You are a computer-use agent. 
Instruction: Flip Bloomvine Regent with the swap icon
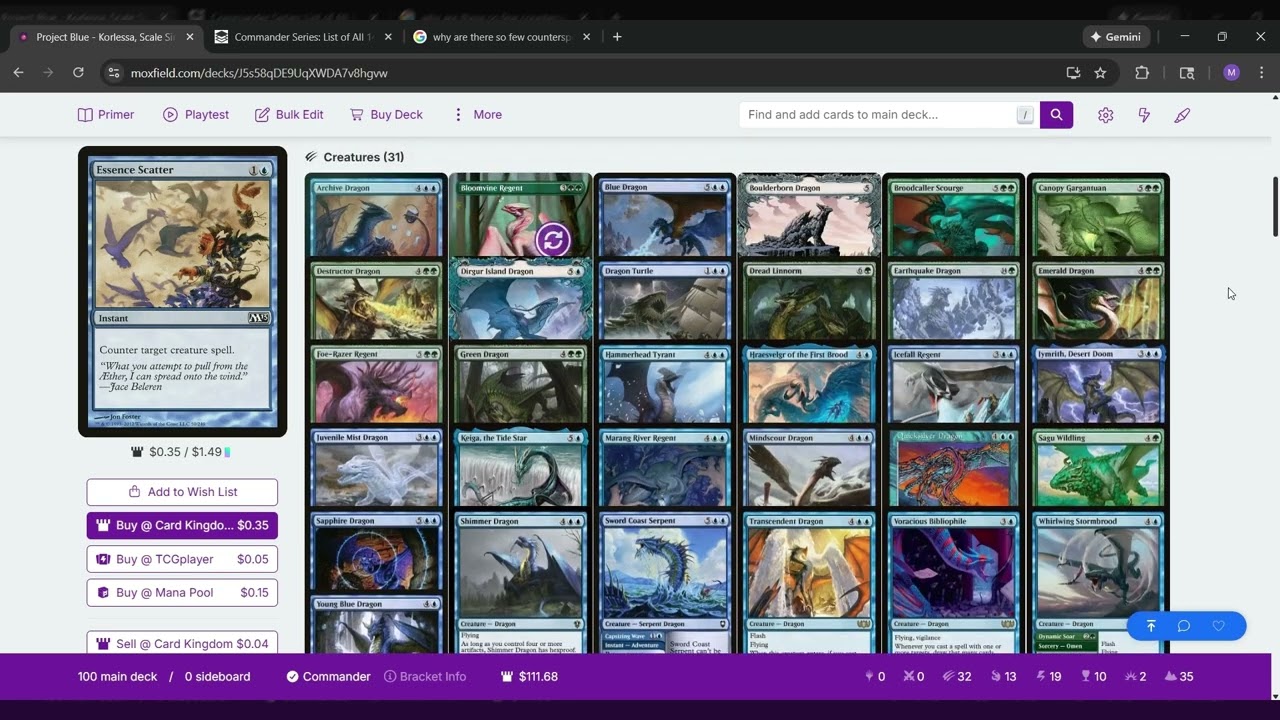pos(553,239)
